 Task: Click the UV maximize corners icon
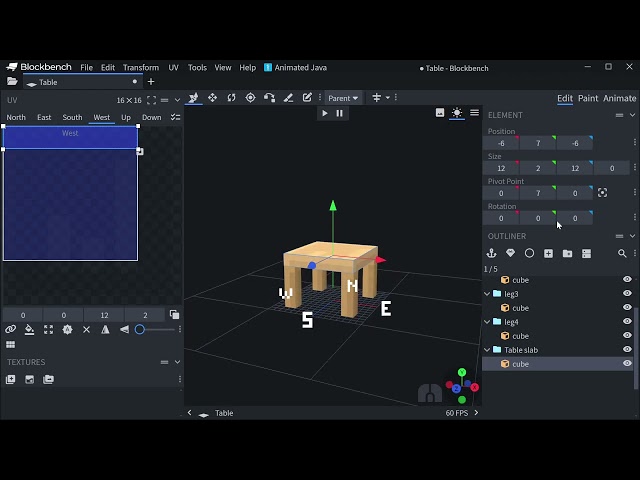coord(48,329)
